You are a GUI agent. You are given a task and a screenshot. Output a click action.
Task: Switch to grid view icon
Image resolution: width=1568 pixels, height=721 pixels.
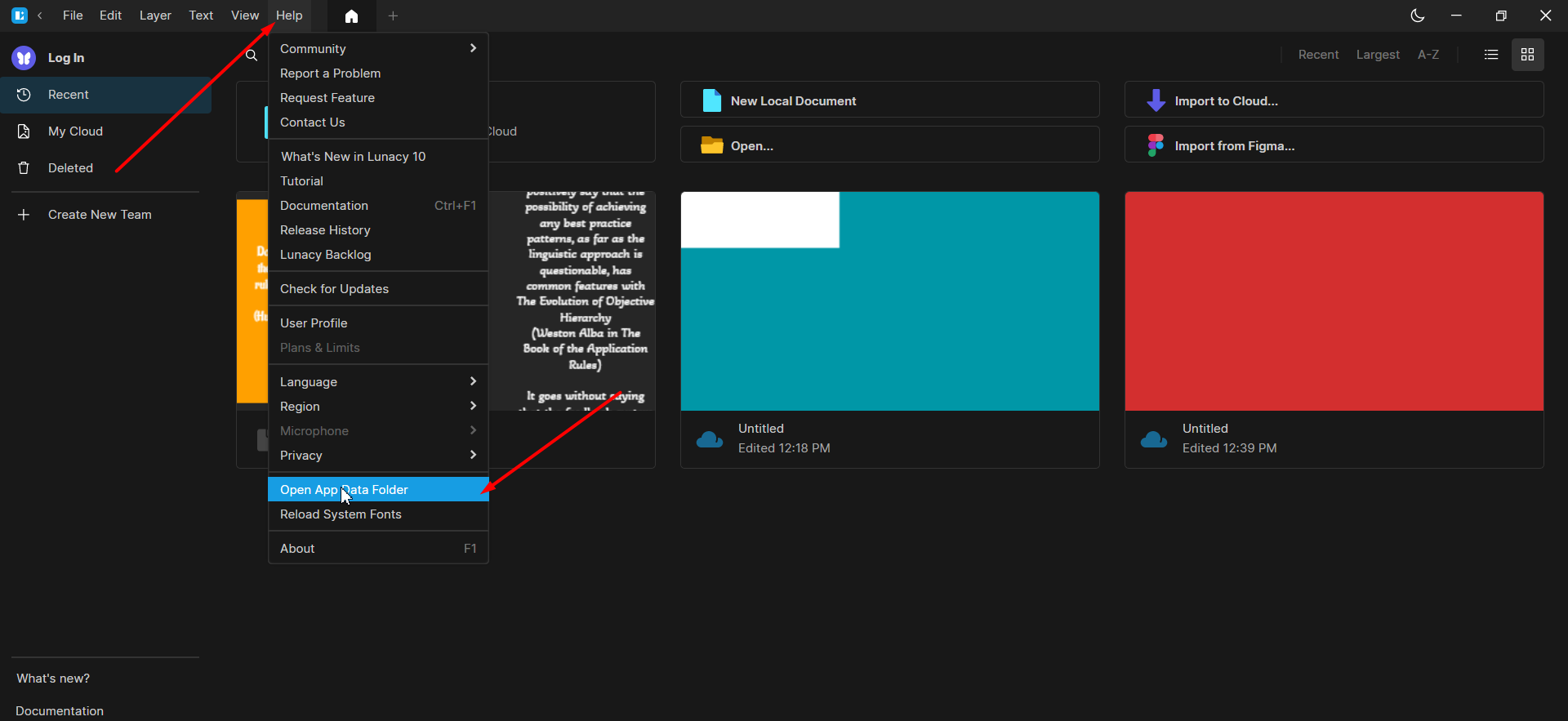click(x=1528, y=55)
